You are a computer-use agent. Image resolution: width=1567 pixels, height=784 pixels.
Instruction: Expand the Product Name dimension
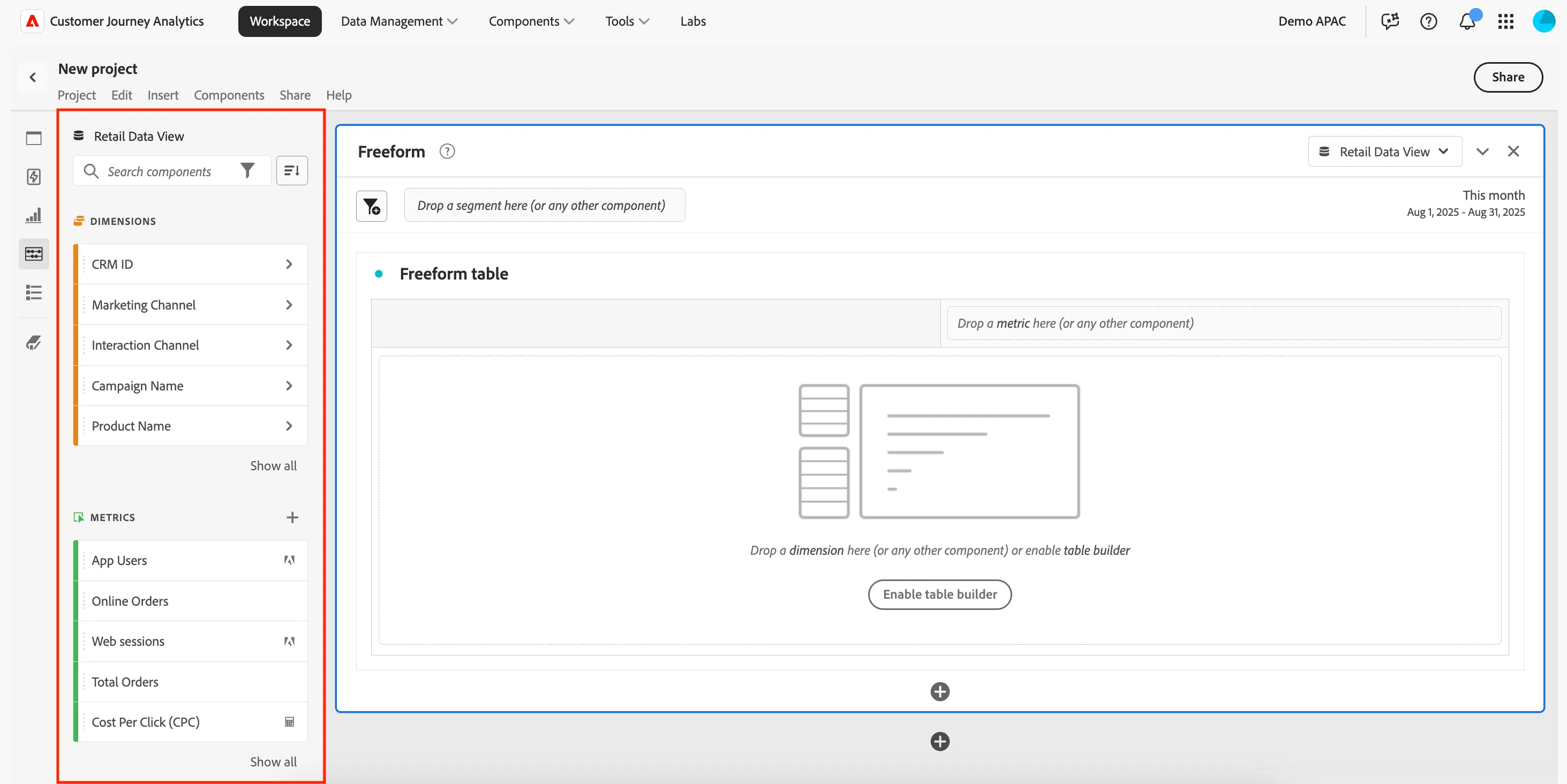point(289,426)
